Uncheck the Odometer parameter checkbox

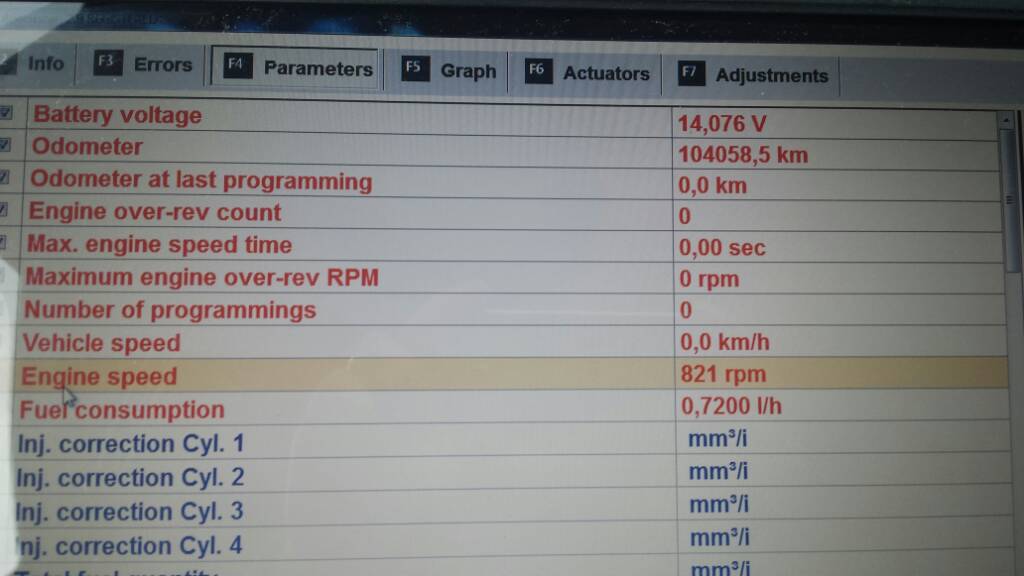[x=5, y=146]
